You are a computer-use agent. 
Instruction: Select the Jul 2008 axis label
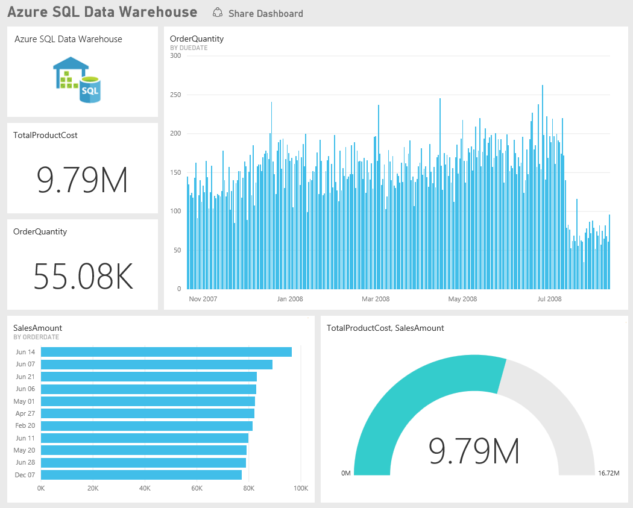[x=549, y=299]
